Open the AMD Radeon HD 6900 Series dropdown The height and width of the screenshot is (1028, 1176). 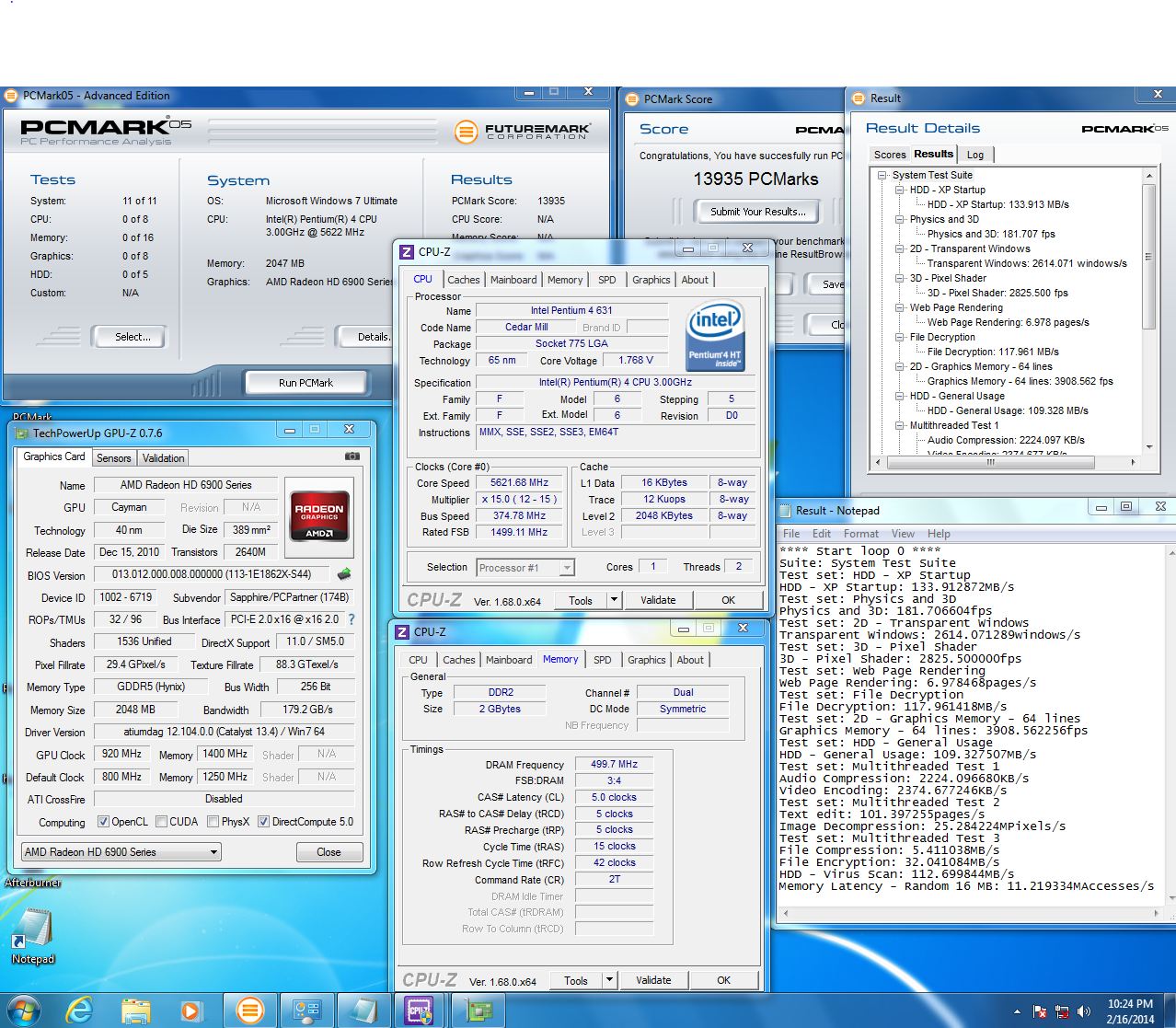pos(121,852)
